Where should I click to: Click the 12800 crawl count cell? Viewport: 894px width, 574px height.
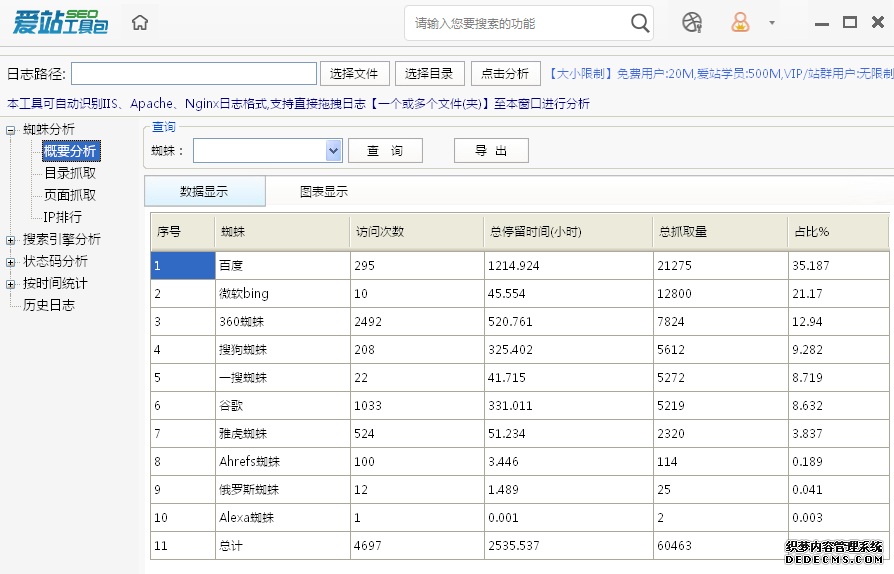721,294
